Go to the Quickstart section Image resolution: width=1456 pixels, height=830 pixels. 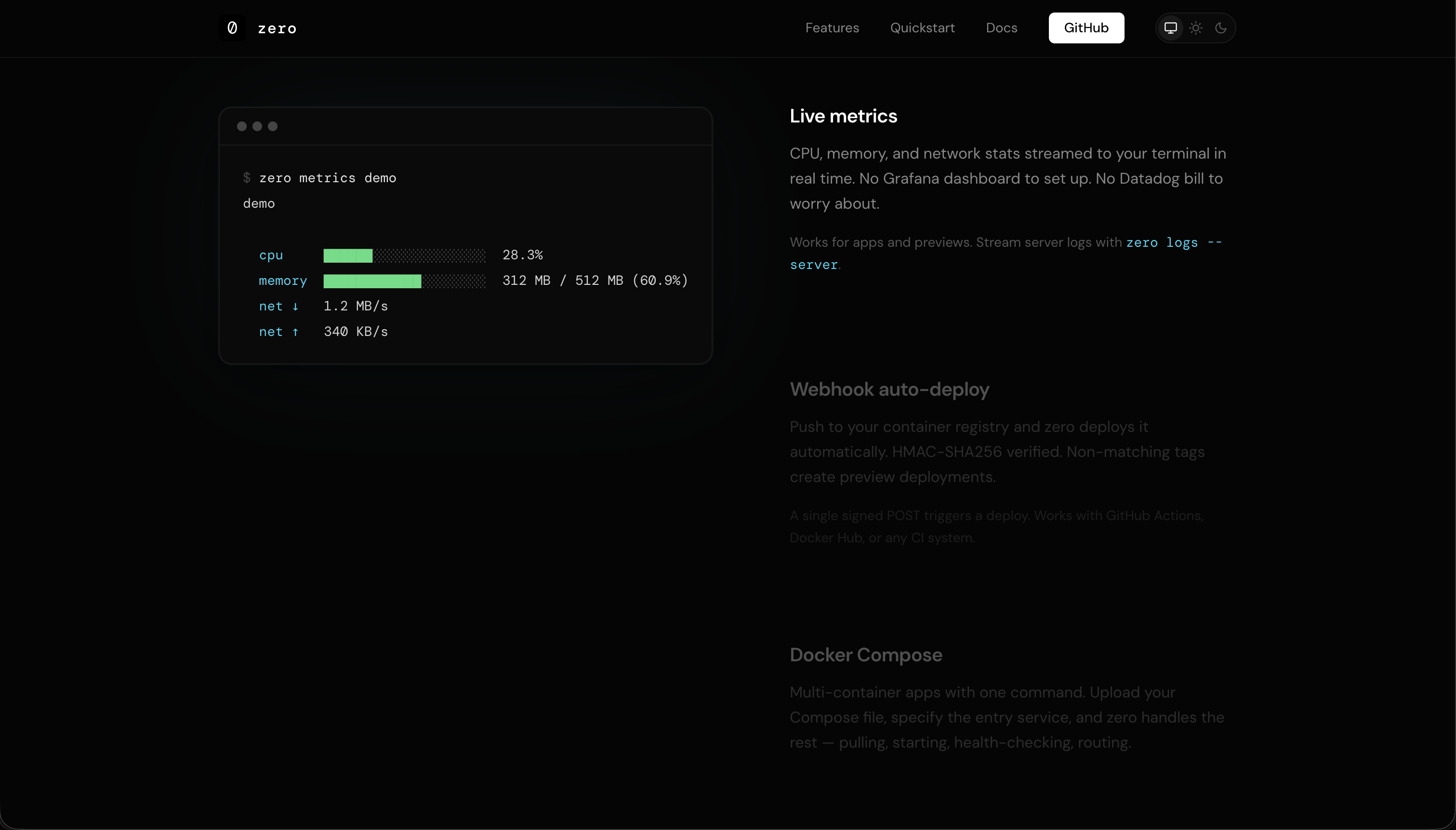pos(922,28)
